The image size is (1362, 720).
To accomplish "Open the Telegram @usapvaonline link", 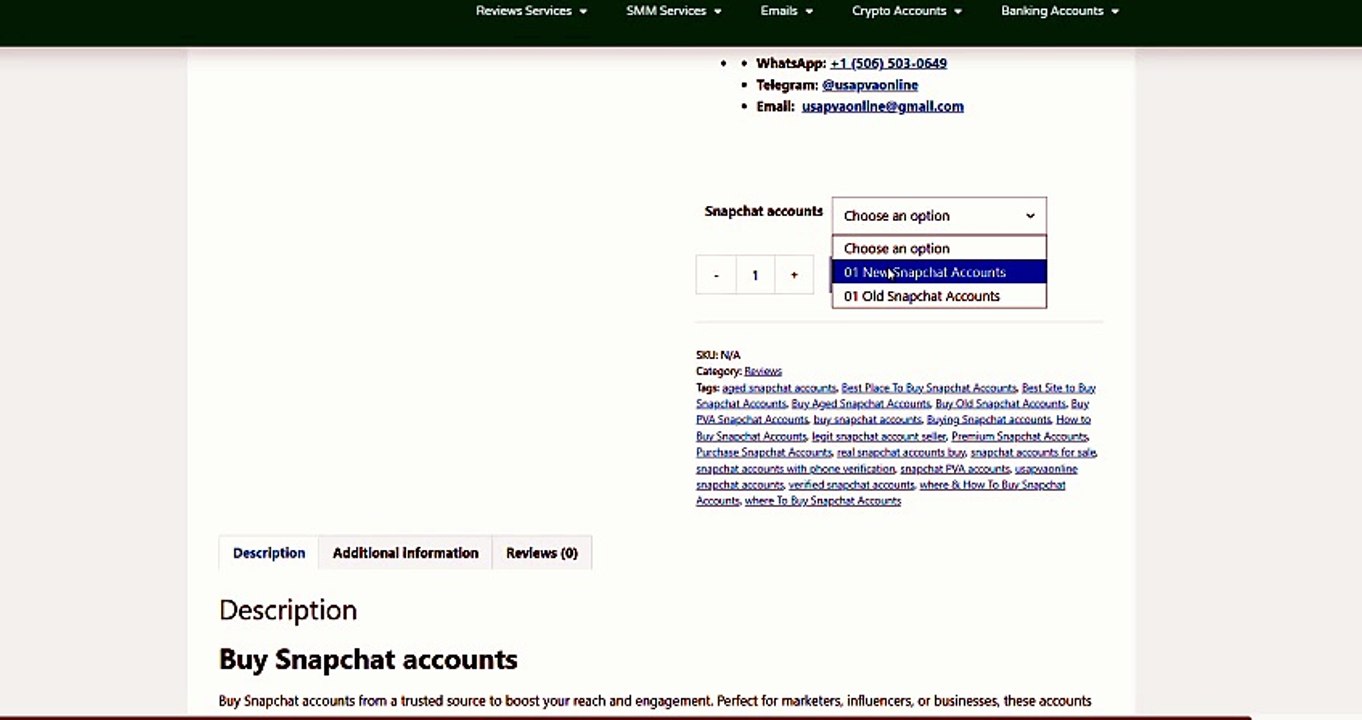I will (x=869, y=85).
